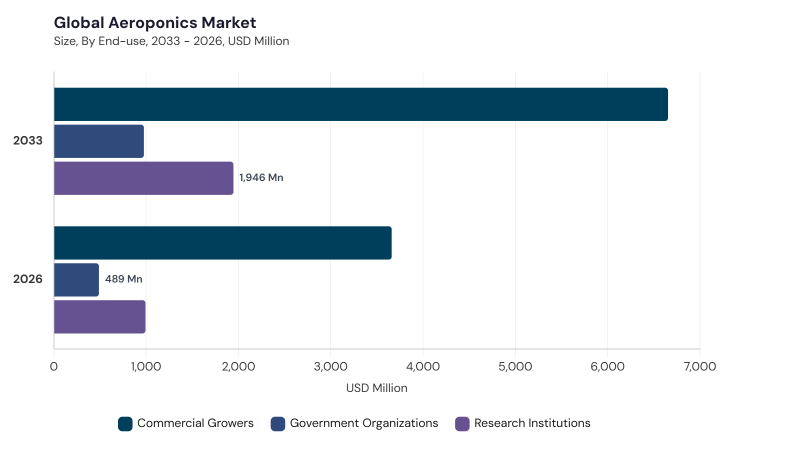Viewport: 800px width, 450px height.
Task: Toggle the Government Organizations legend label
Action: (x=364, y=423)
